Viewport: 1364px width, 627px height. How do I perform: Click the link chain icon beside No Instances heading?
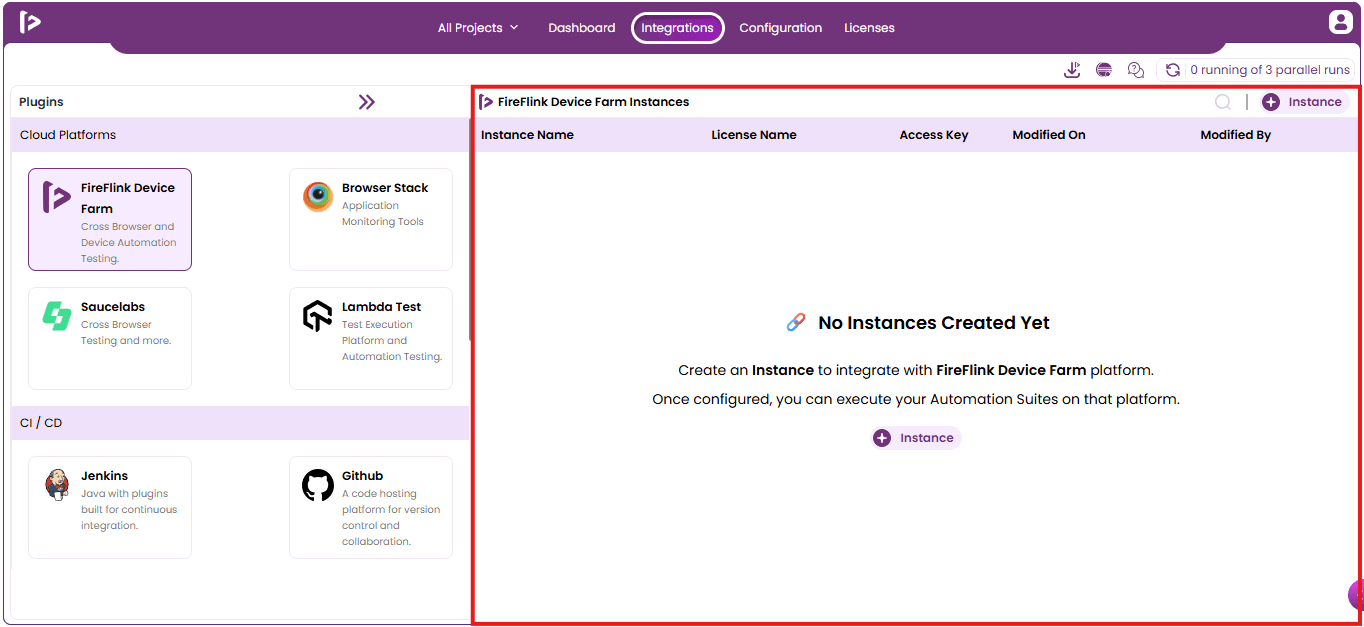796,322
